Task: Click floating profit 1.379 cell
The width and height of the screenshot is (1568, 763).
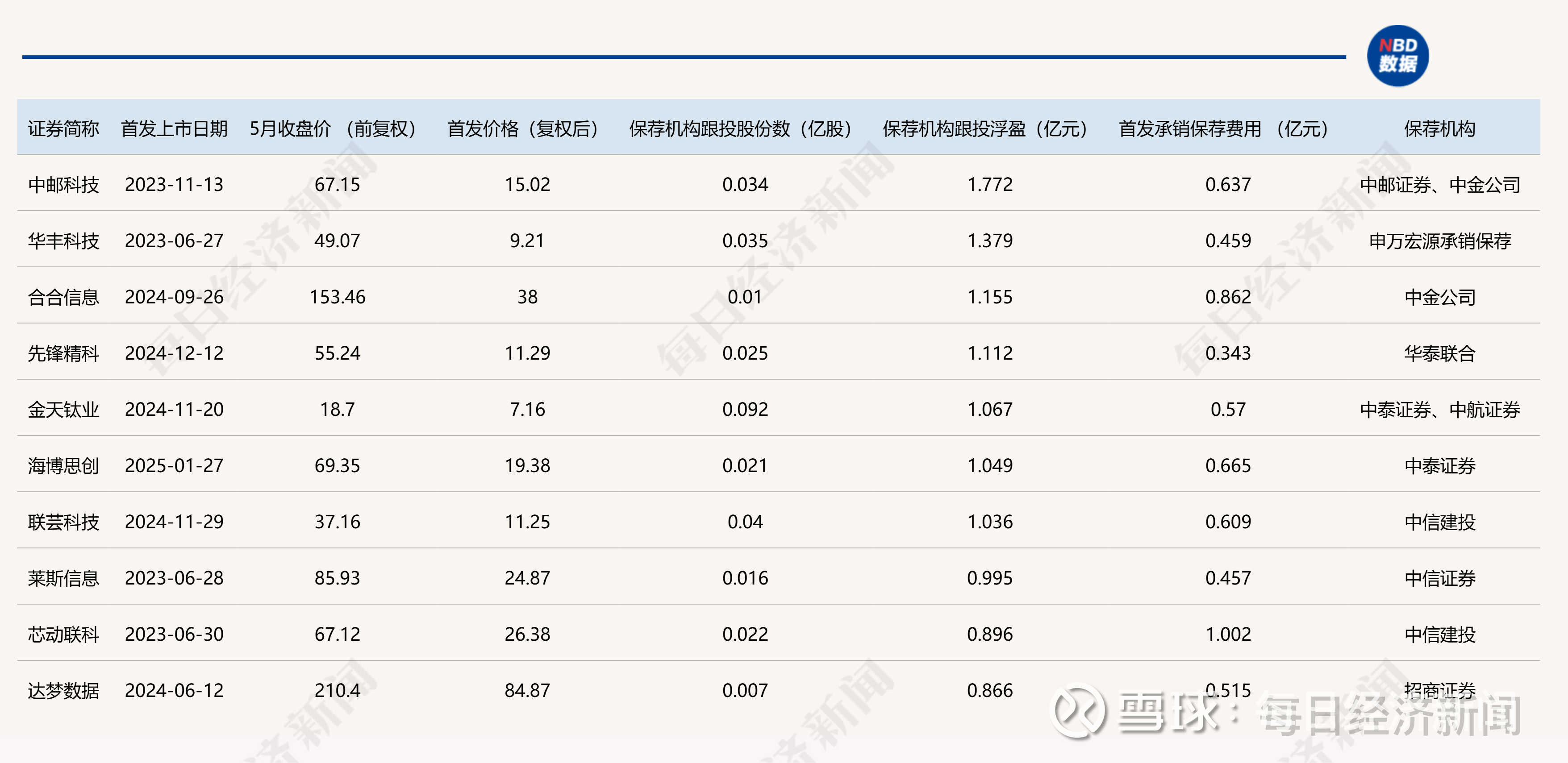Action: click(x=990, y=241)
